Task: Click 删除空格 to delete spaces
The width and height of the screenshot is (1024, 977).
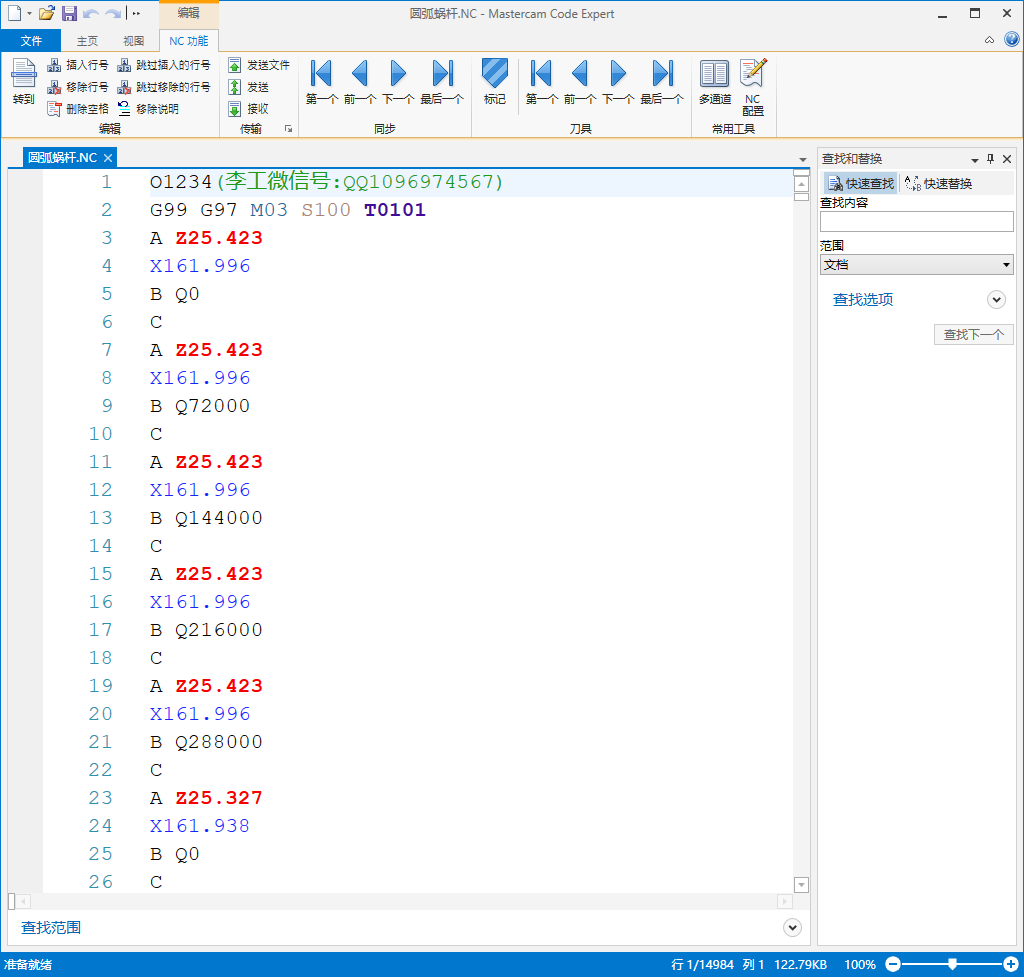Action: click(x=77, y=108)
